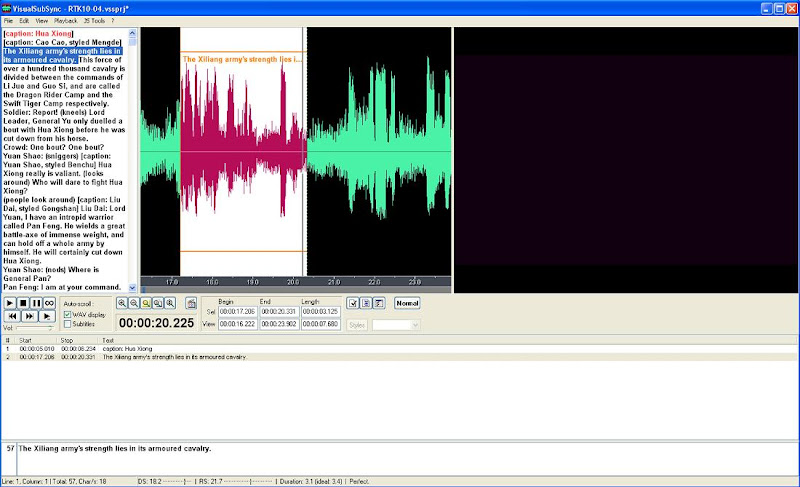Click the first zoom-in magnifier icon
Viewport: 800px width, 487px height.
(122, 303)
